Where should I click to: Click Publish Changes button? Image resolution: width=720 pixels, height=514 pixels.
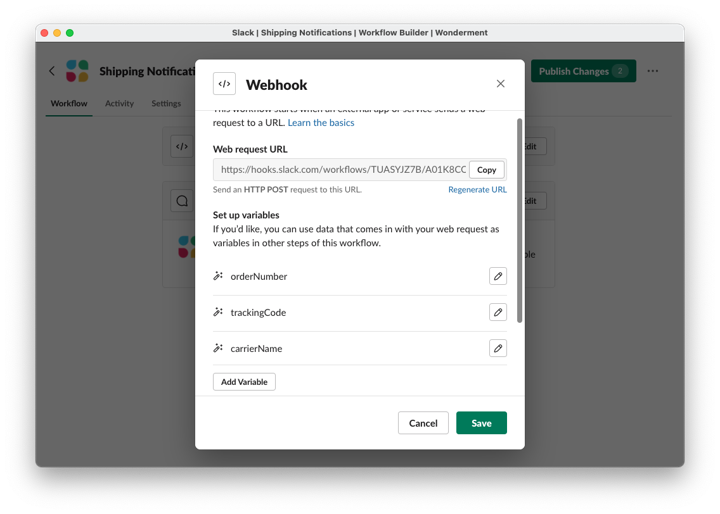click(583, 71)
